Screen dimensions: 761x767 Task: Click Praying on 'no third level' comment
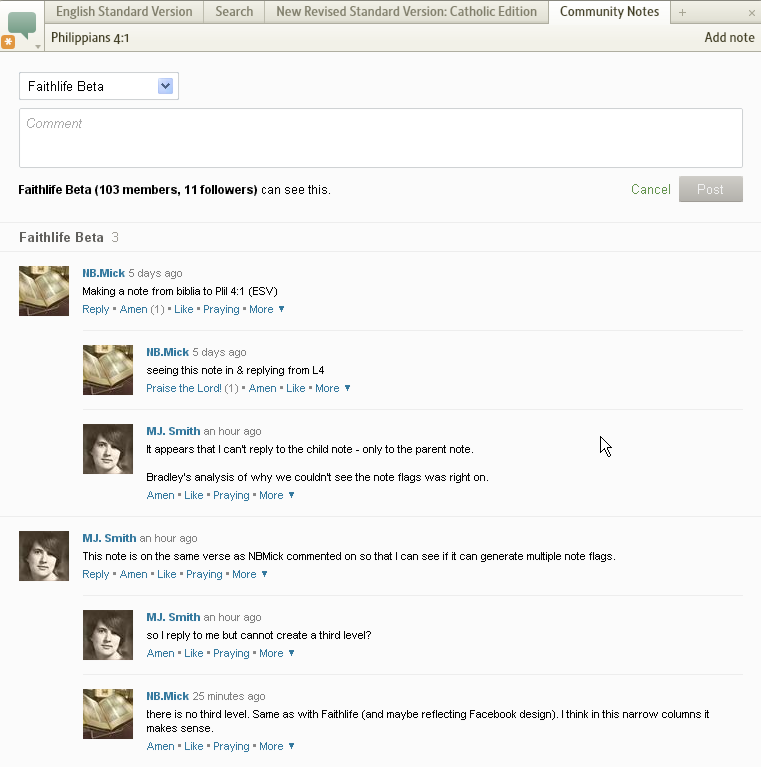[231, 746]
